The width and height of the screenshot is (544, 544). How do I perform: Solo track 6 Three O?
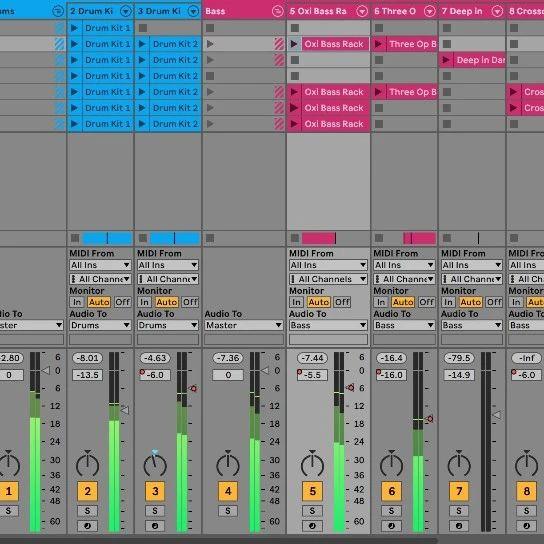click(391, 511)
